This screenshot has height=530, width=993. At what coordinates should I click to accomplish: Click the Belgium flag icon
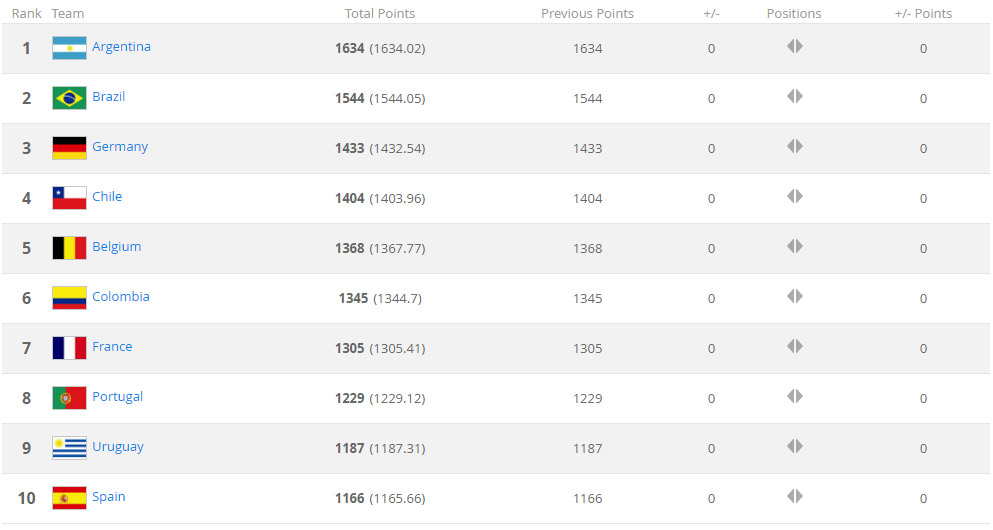(69, 248)
